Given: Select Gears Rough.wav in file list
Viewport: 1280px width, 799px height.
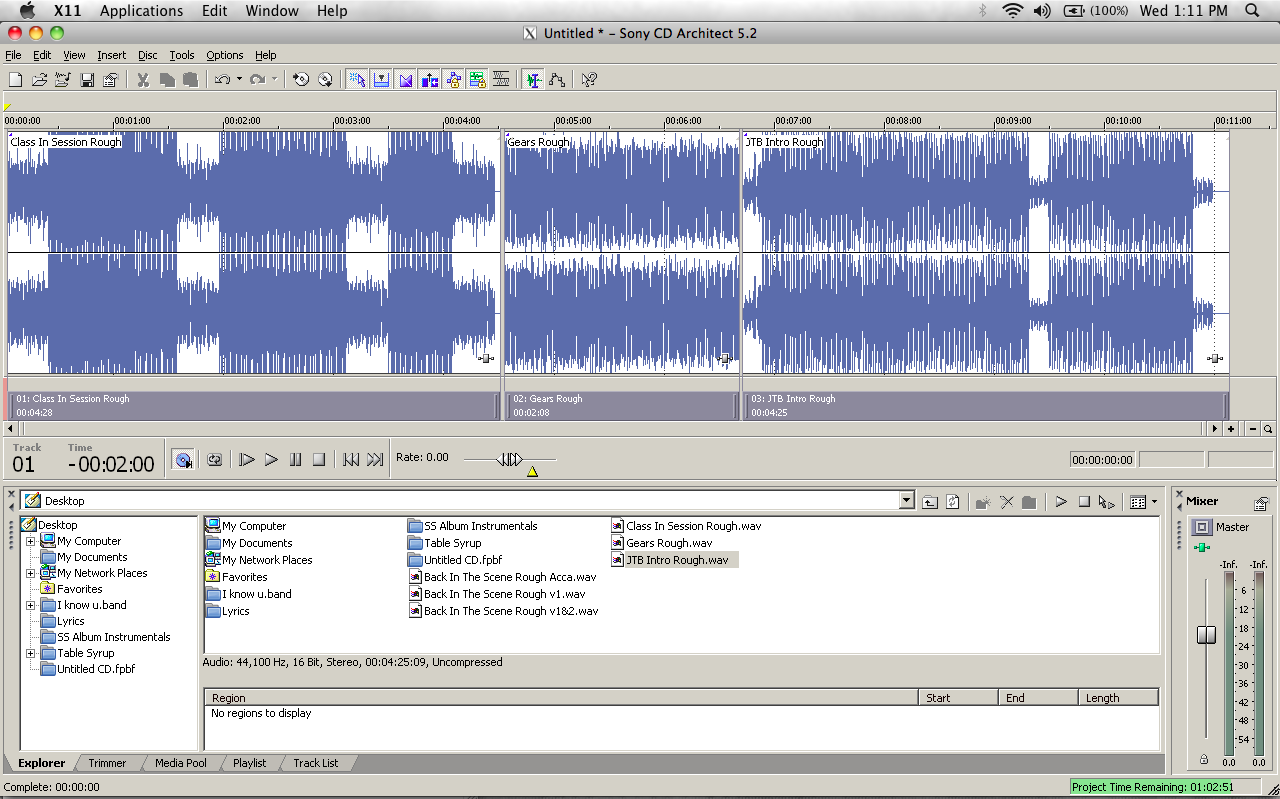Looking at the screenshot, I should tap(662, 543).
